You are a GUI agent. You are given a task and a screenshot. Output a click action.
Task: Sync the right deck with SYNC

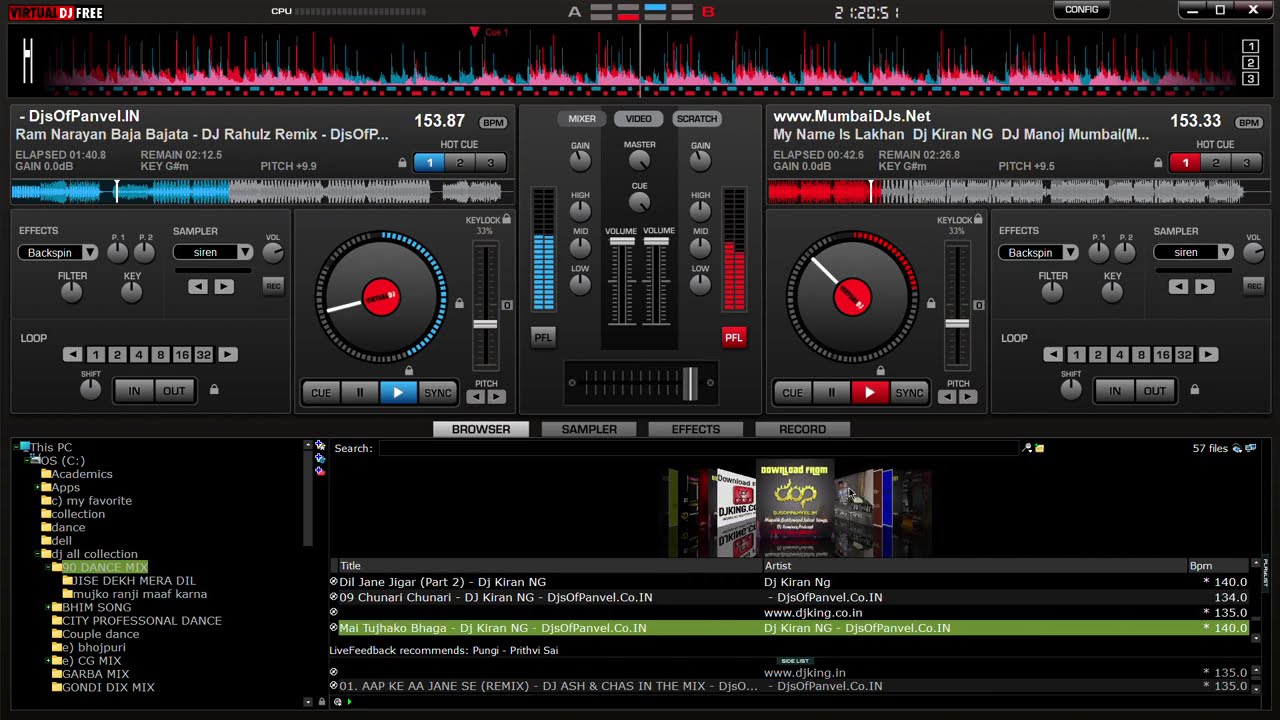909,393
